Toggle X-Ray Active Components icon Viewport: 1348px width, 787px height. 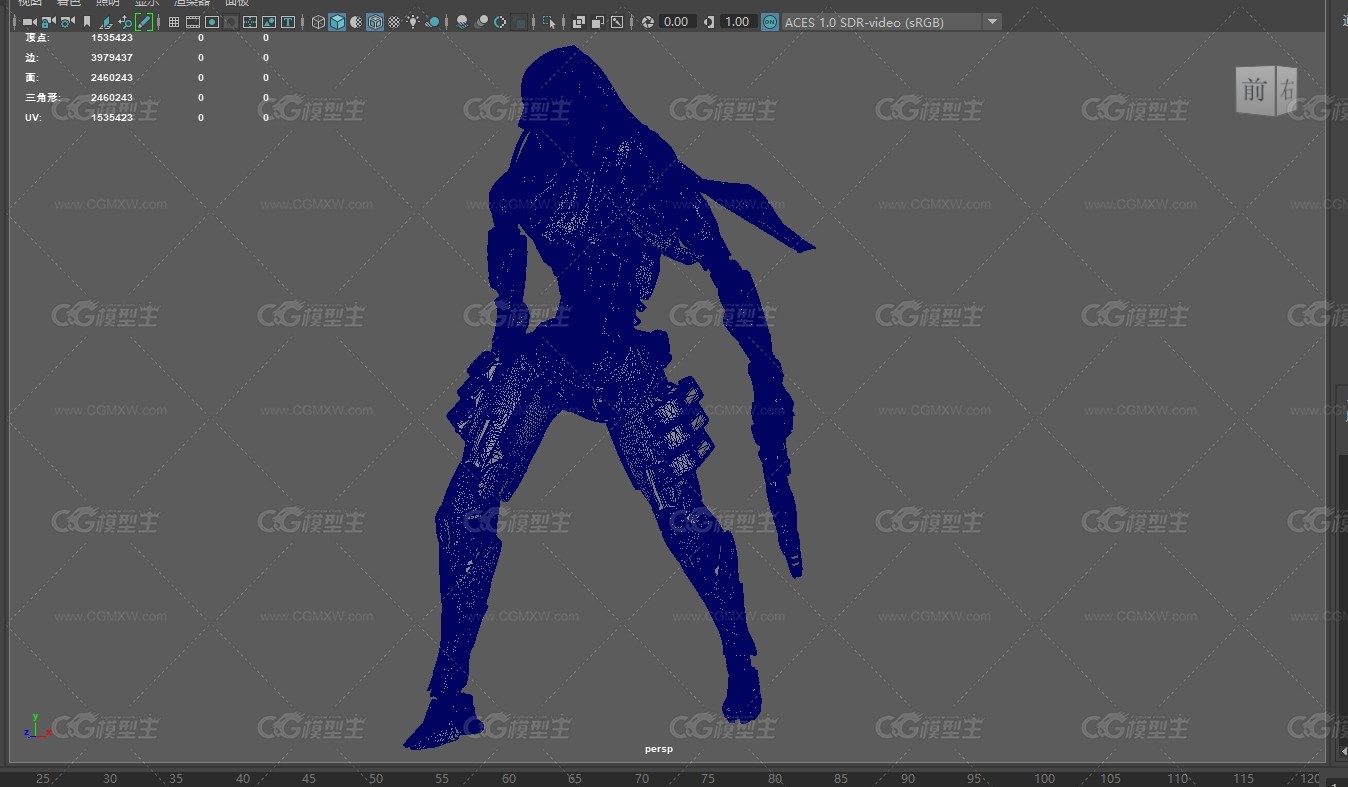(x=597, y=21)
